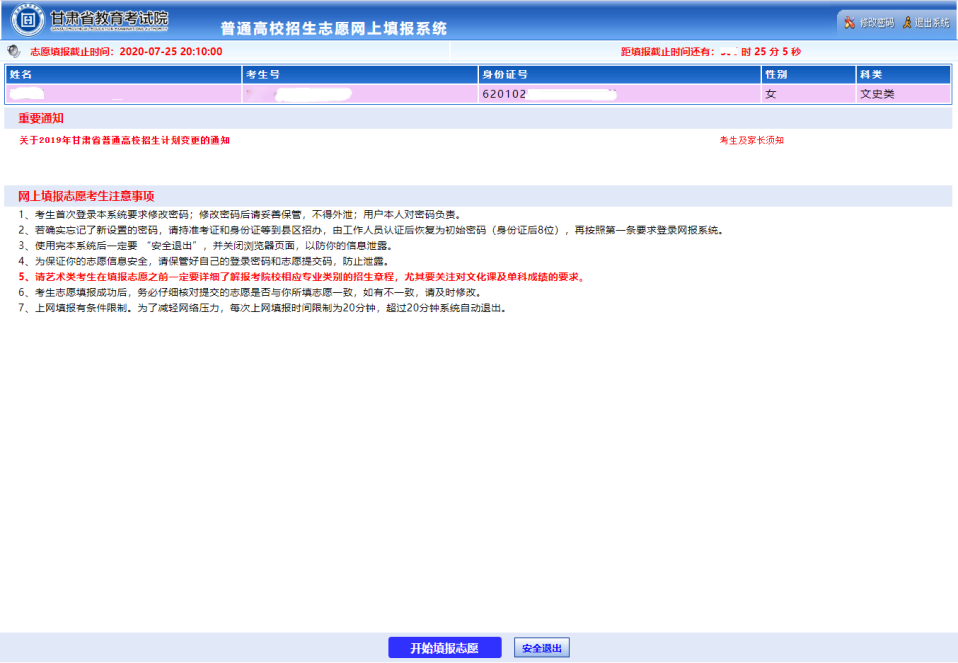Click the 网上填报志愿考生注意事项 heading

pyautogui.click(x=86, y=196)
